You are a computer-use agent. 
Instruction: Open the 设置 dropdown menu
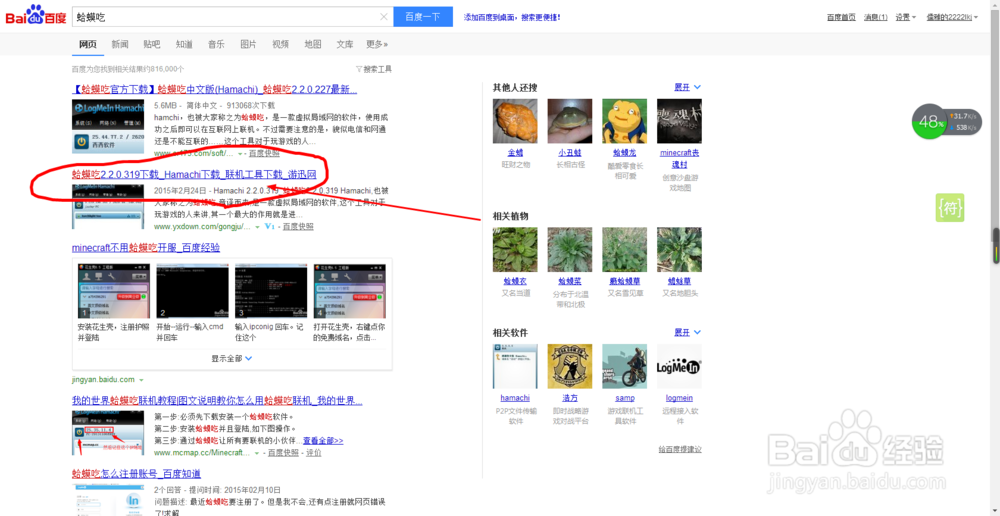[905, 17]
